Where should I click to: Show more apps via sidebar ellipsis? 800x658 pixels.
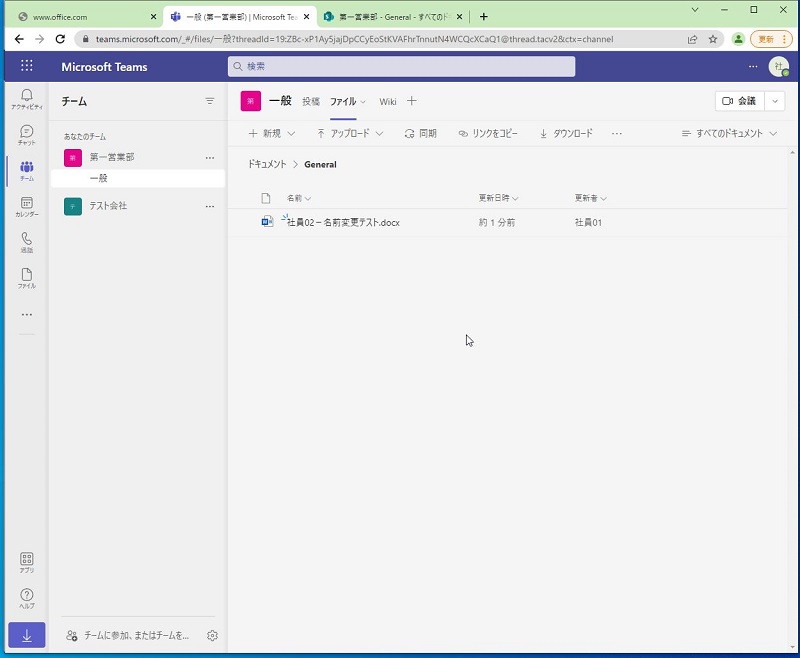[x=27, y=315]
